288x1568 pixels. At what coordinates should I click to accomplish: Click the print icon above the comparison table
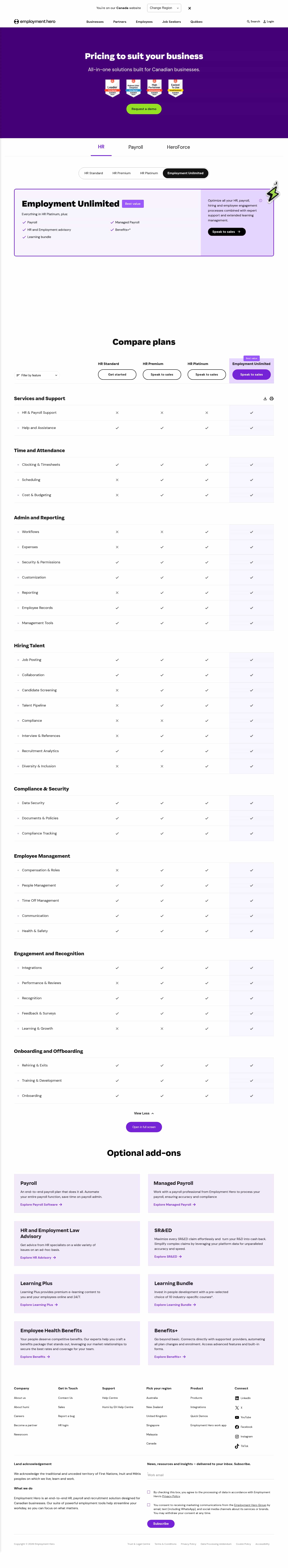[272, 399]
